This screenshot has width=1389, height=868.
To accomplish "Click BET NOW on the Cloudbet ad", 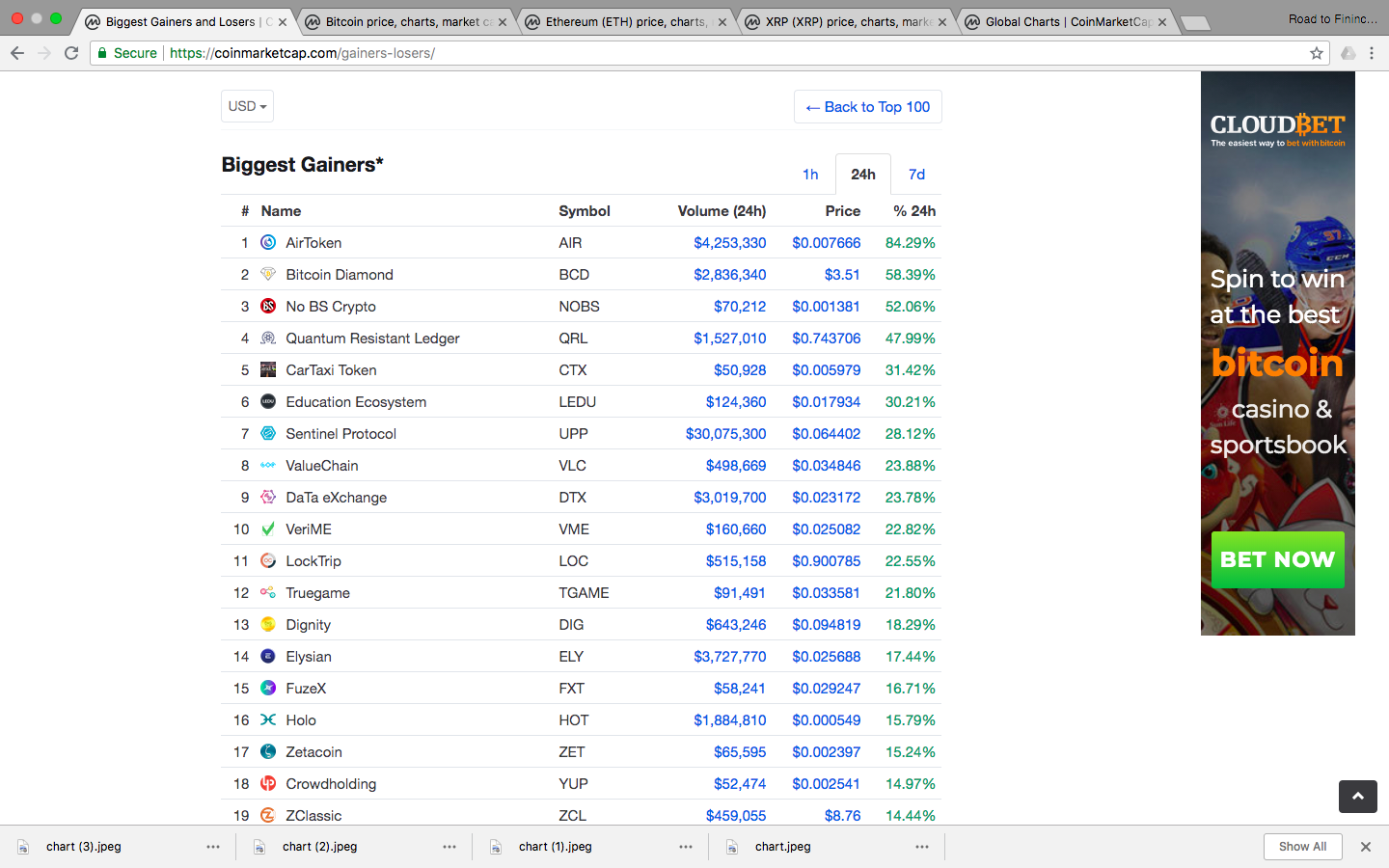I will point(1277,559).
